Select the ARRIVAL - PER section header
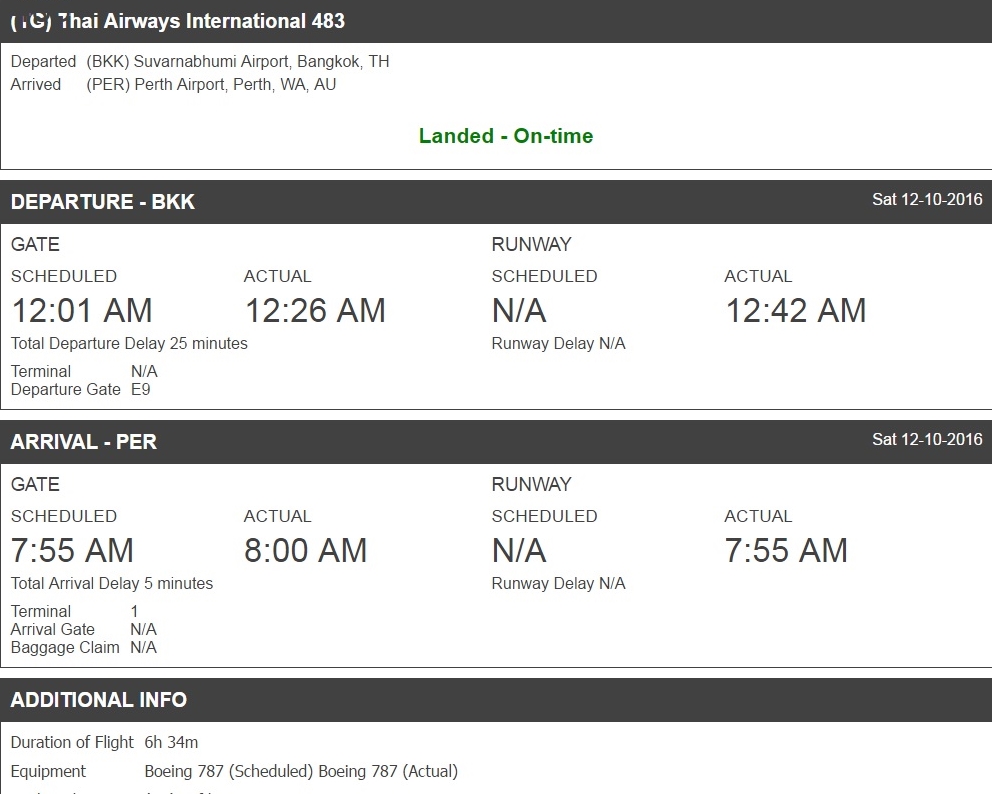Screen dimensions: 992x794 [84, 442]
